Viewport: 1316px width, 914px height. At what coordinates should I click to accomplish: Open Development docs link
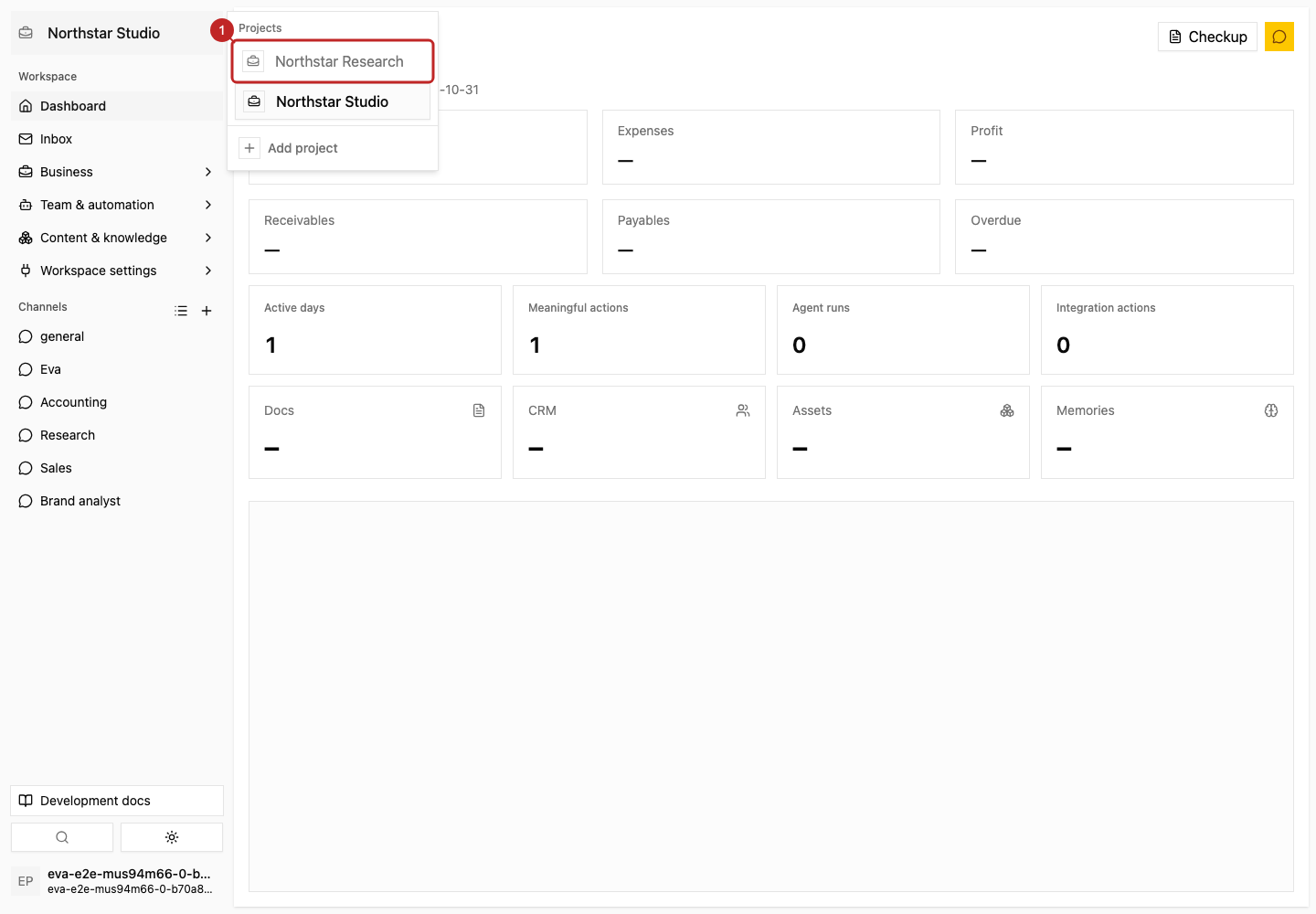[117, 801]
